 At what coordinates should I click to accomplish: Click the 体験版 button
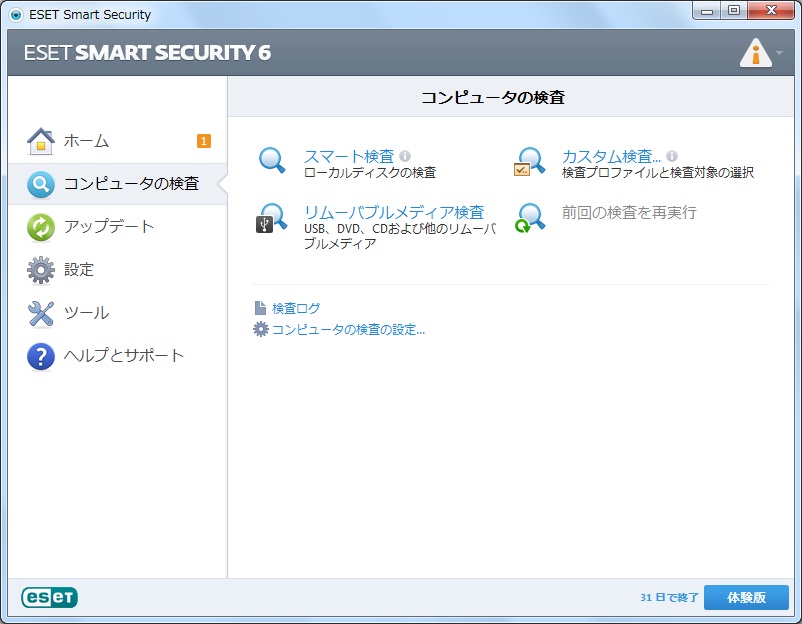point(746,597)
